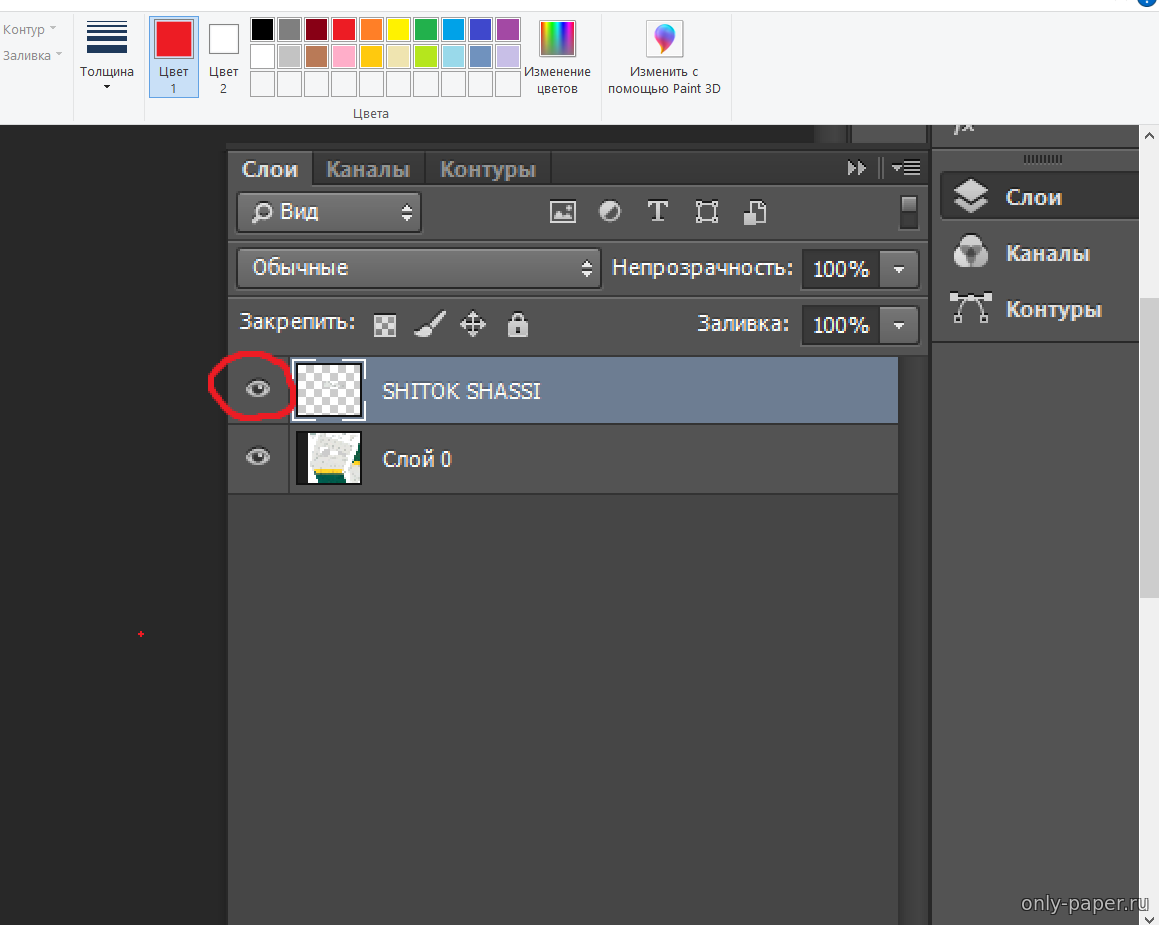
Task: Switch to the Контуры tab
Action: click(x=488, y=169)
